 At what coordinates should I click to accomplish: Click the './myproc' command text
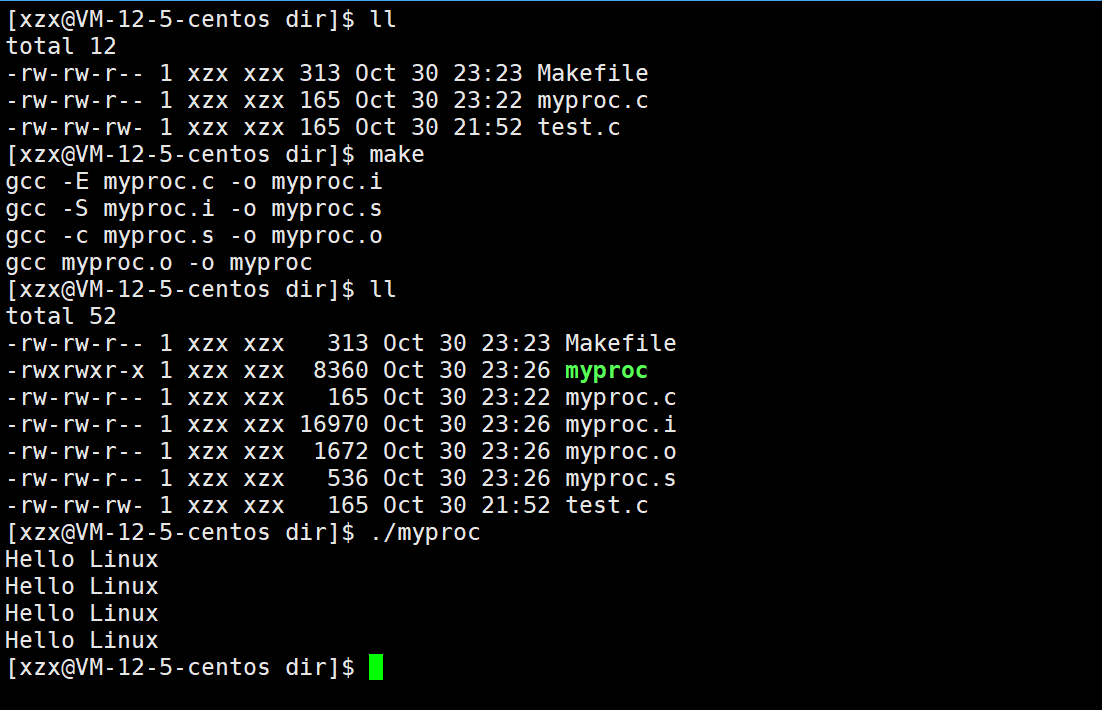tap(425, 533)
